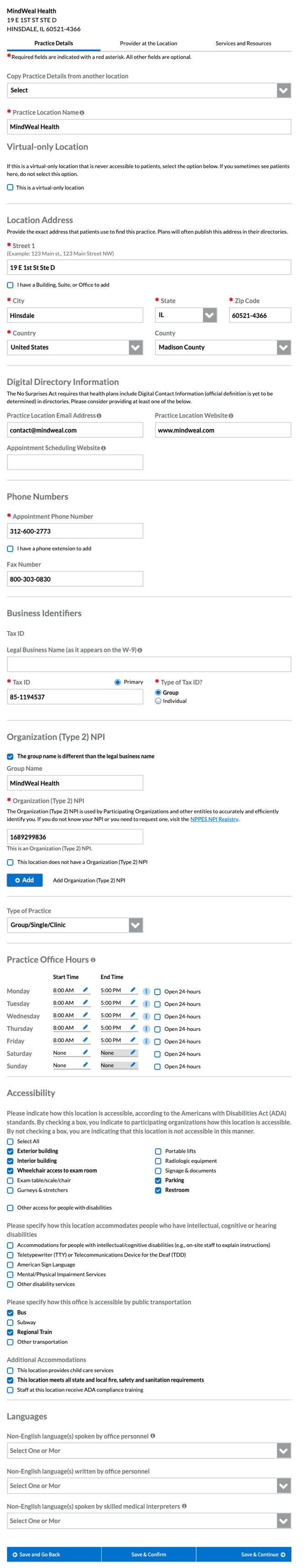This screenshot has width=307, height=1568.
Task: Edit Monday start time with pencil icon
Action: pos(85,990)
